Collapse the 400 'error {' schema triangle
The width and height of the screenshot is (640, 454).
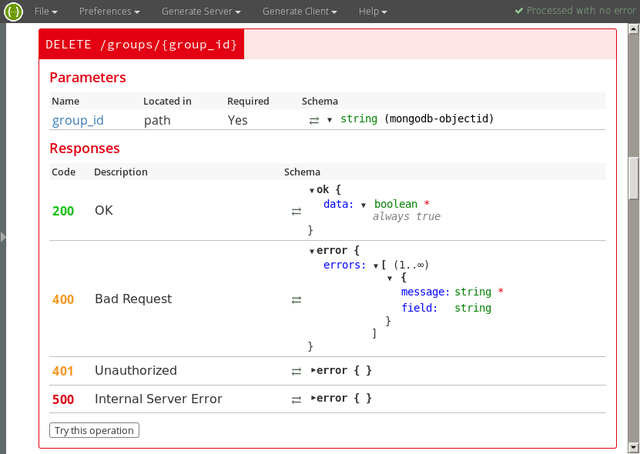(312, 251)
